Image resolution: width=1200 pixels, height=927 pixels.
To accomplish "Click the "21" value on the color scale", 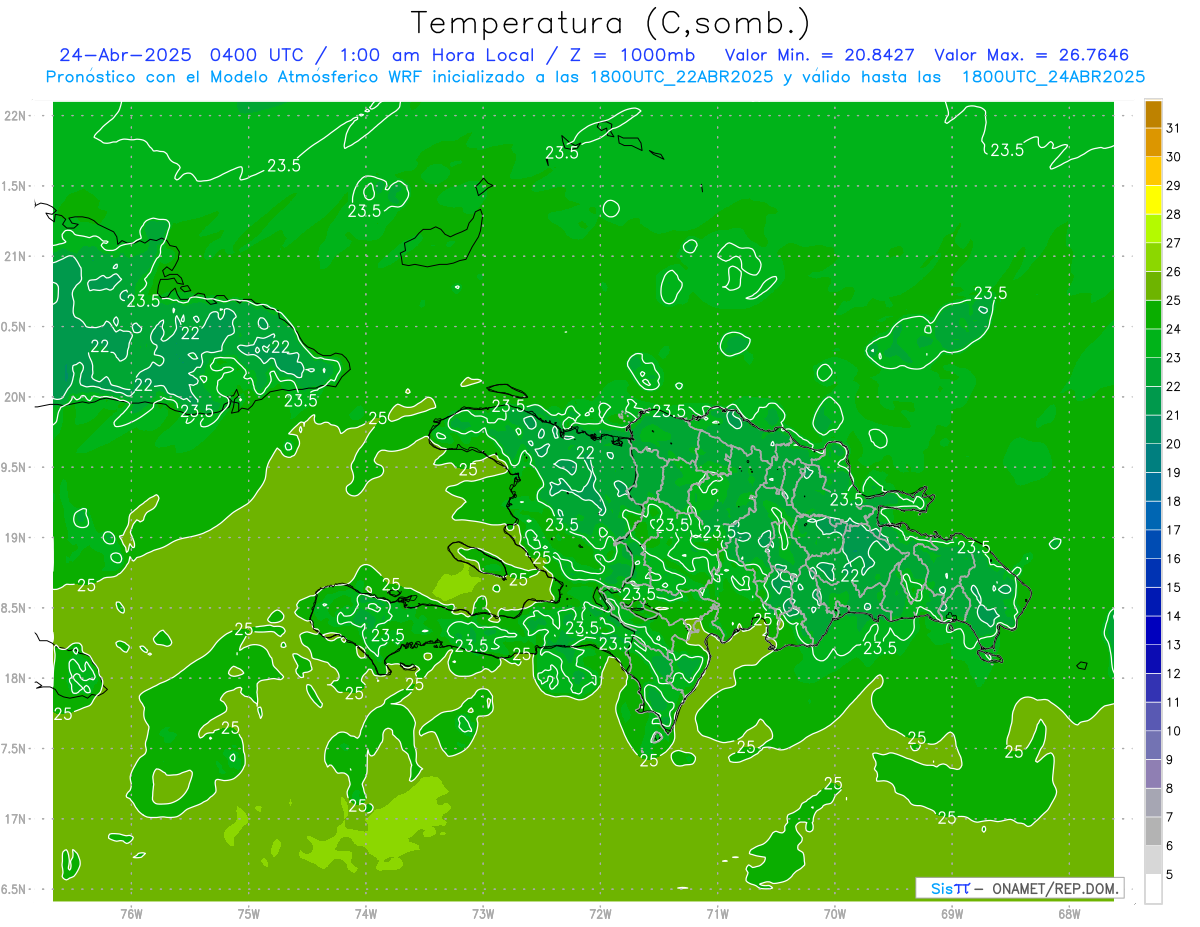I will pyautogui.click(x=1174, y=415).
